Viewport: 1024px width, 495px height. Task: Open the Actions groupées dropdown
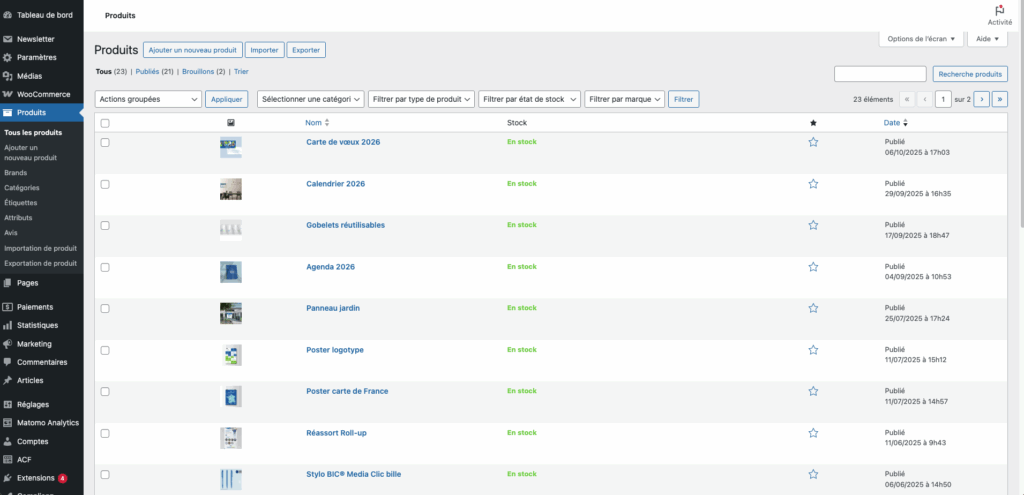[x=148, y=99]
